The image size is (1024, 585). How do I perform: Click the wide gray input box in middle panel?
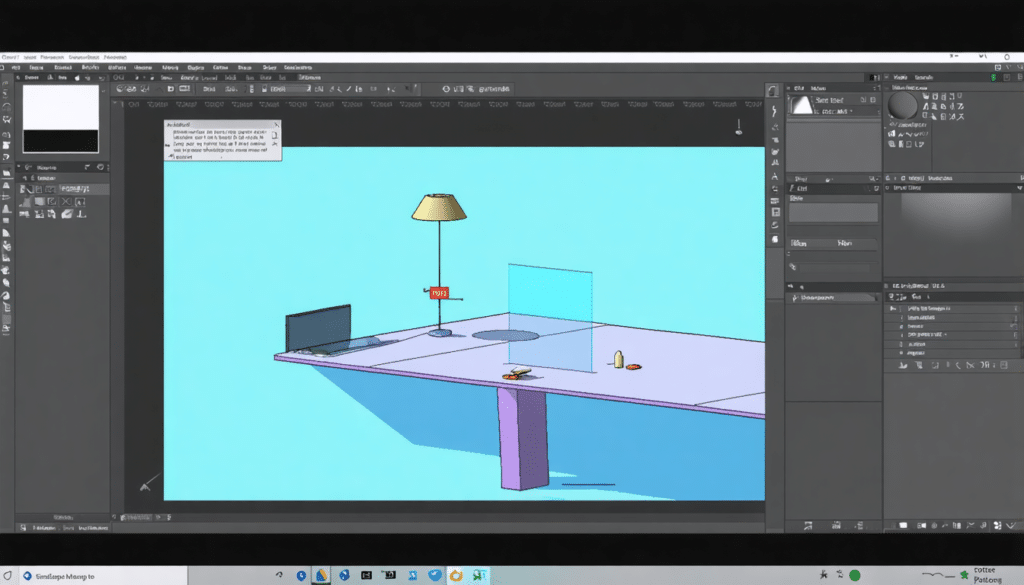pos(833,213)
